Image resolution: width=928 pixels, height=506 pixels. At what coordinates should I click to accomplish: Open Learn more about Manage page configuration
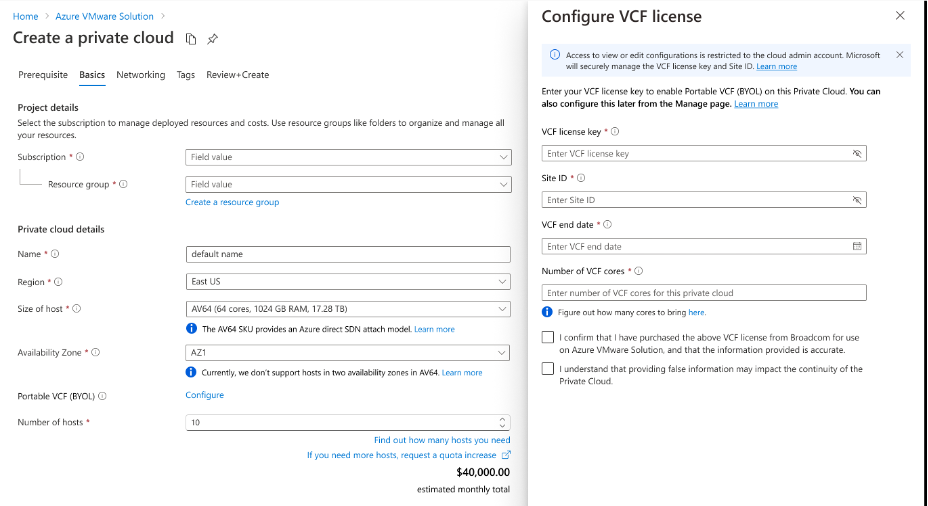pos(756,104)
